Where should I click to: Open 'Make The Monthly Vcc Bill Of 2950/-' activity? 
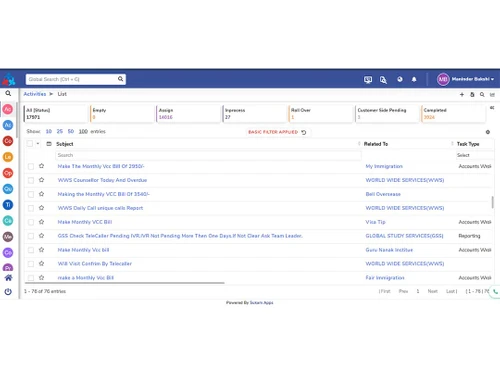101,166
